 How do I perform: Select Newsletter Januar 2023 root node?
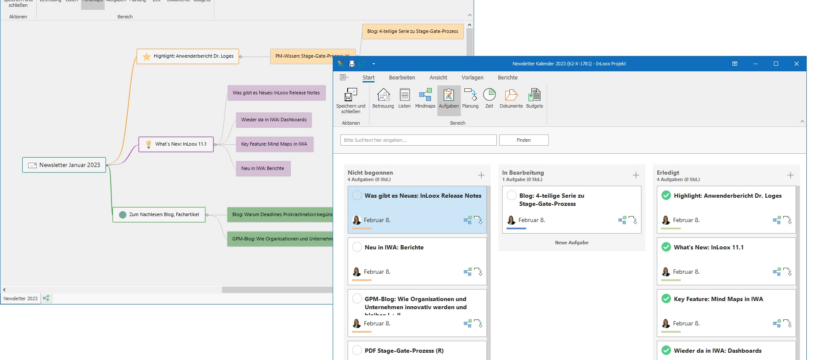[64, 165]
